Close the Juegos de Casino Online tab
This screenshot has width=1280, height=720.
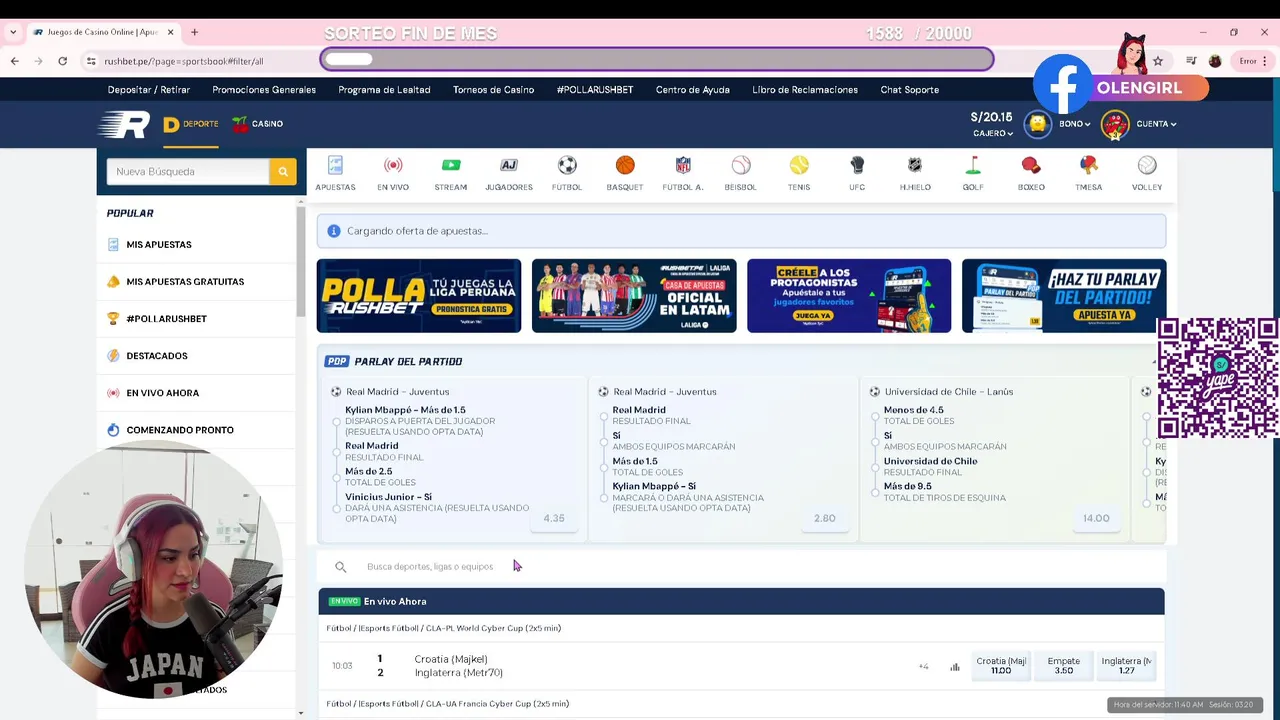pyautogui.click(x=170, y=32)
